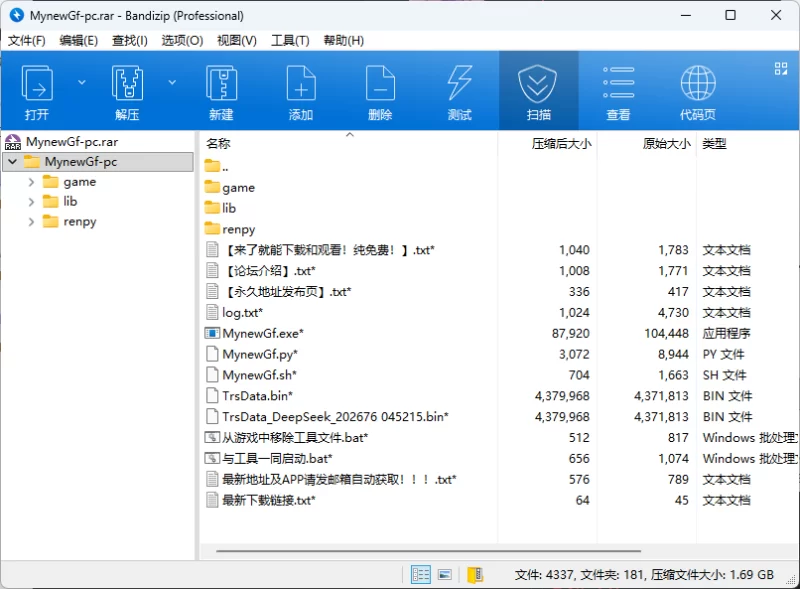The width and height of the screenshot is (800, 589).
Task: Sort by the 类型 column header
Action: pos(714,144)
